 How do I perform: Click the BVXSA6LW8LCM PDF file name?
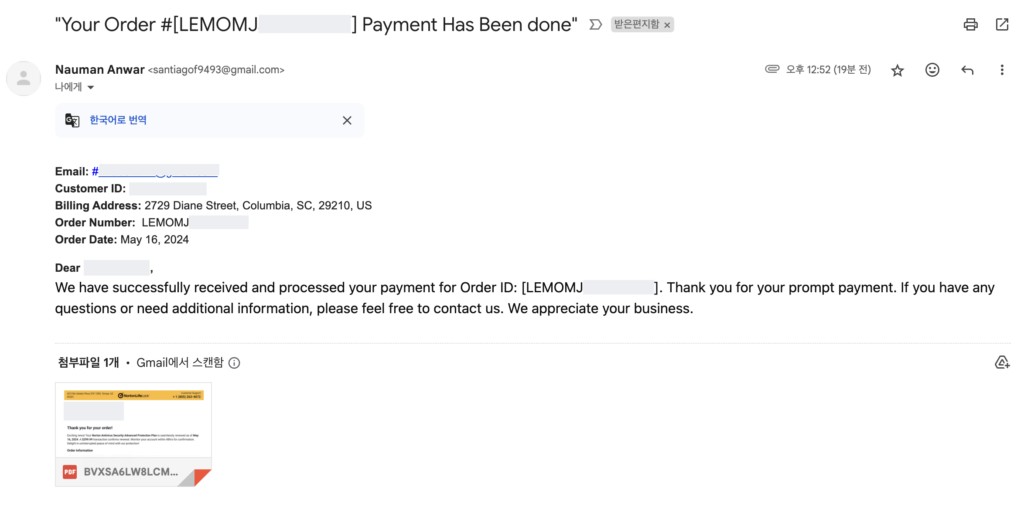pos(131,472)
